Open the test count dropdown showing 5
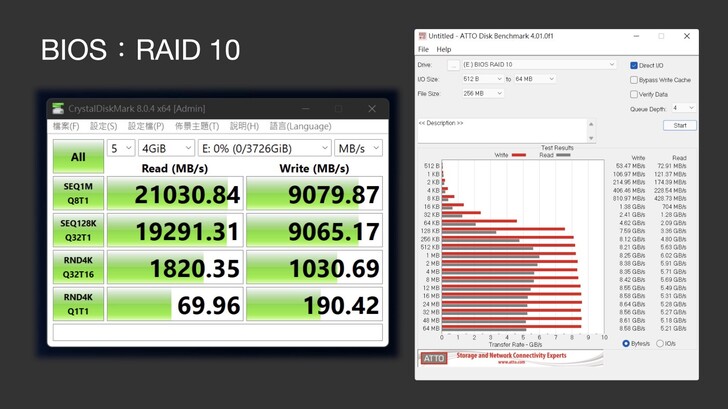Image resolution: width=728 pixels, height=409 pixels. point(121,149)
